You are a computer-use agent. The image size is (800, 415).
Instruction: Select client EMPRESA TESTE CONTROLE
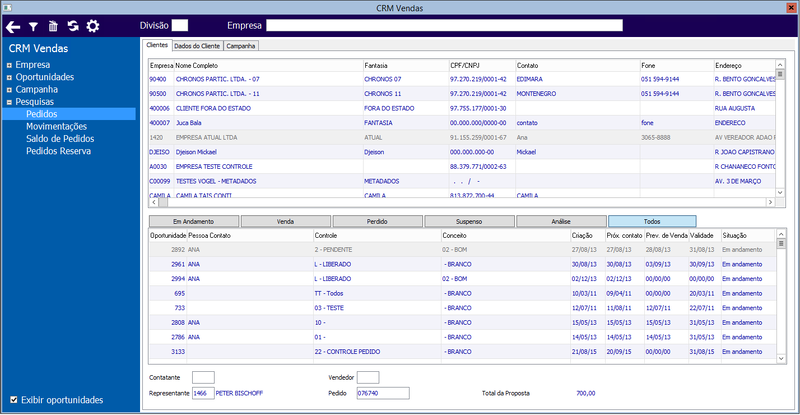[x=462, y=166]
